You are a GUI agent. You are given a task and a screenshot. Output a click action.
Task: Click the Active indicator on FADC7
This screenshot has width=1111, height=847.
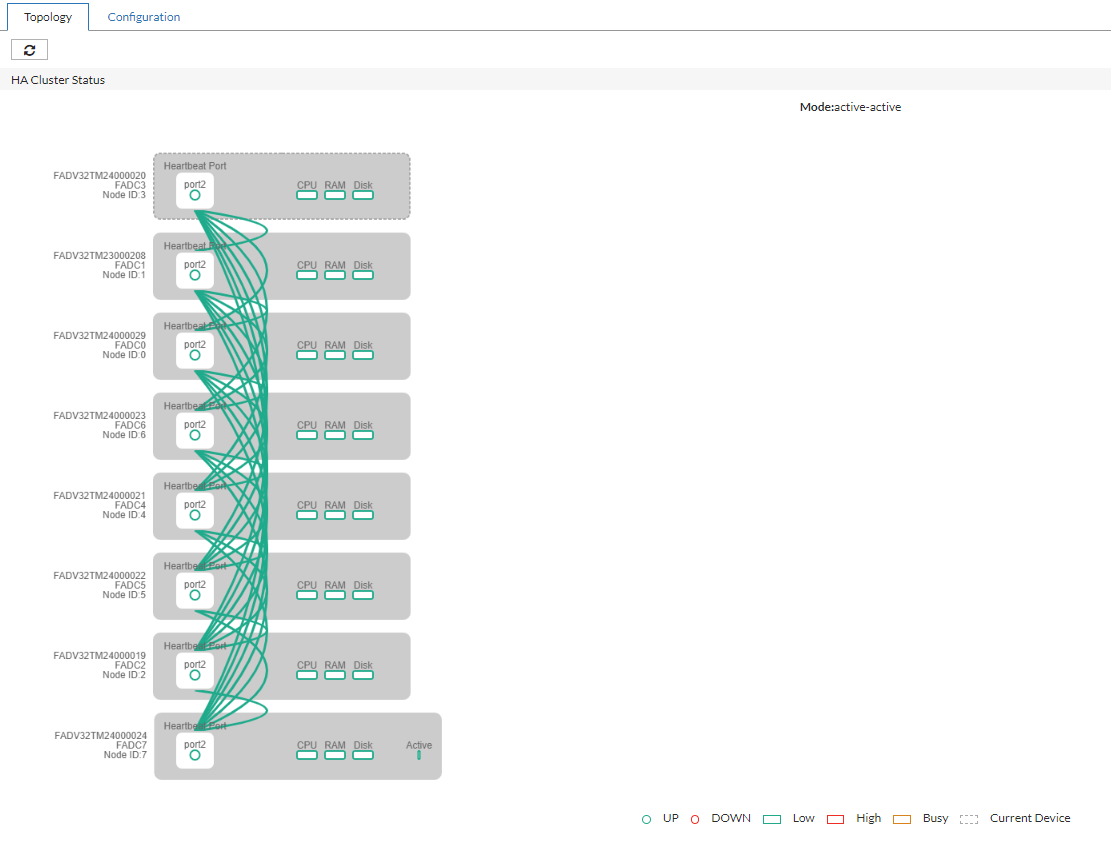[x=419, y=756]
